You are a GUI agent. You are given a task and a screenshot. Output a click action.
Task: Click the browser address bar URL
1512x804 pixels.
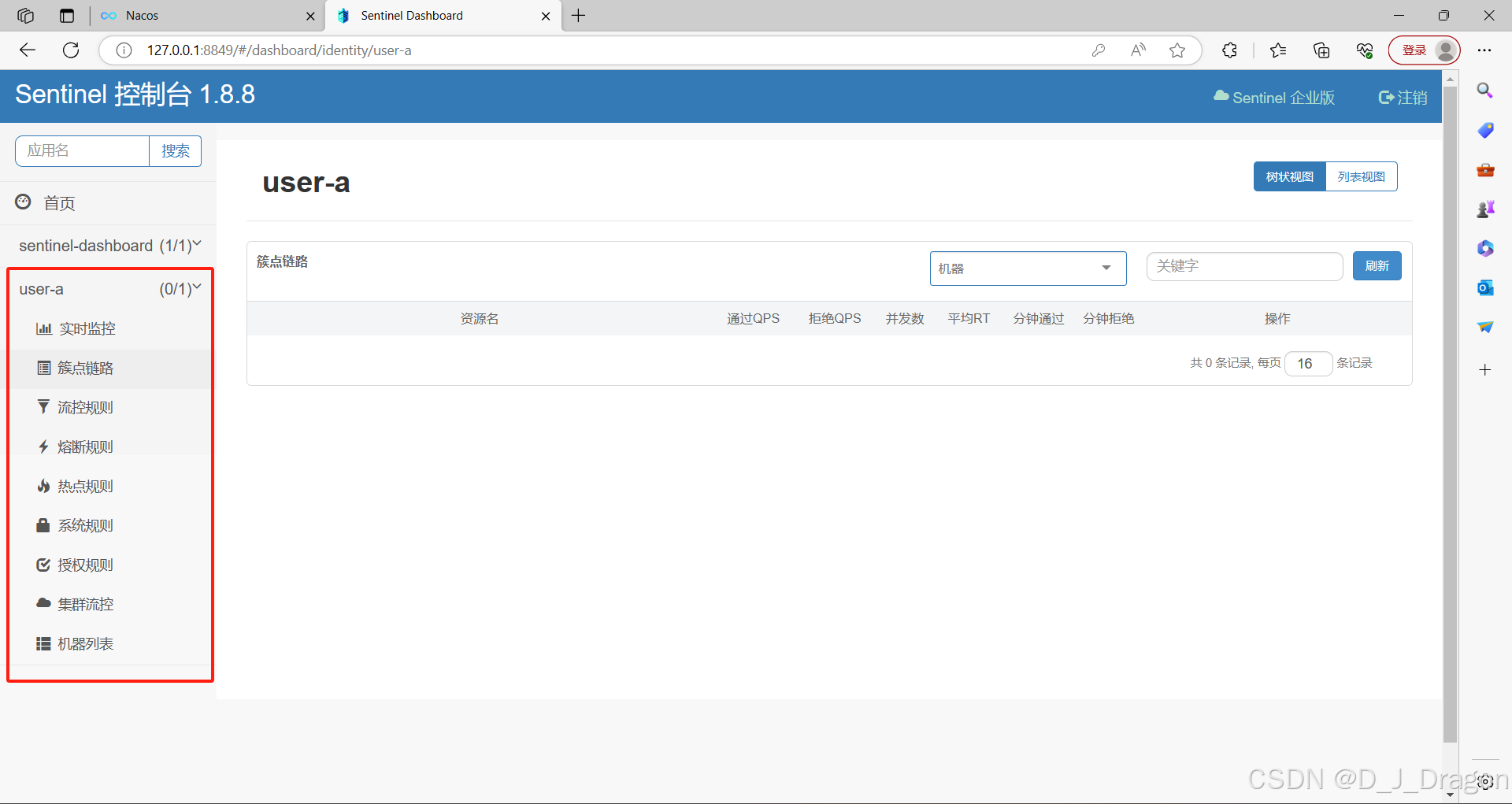click(280, 50)
